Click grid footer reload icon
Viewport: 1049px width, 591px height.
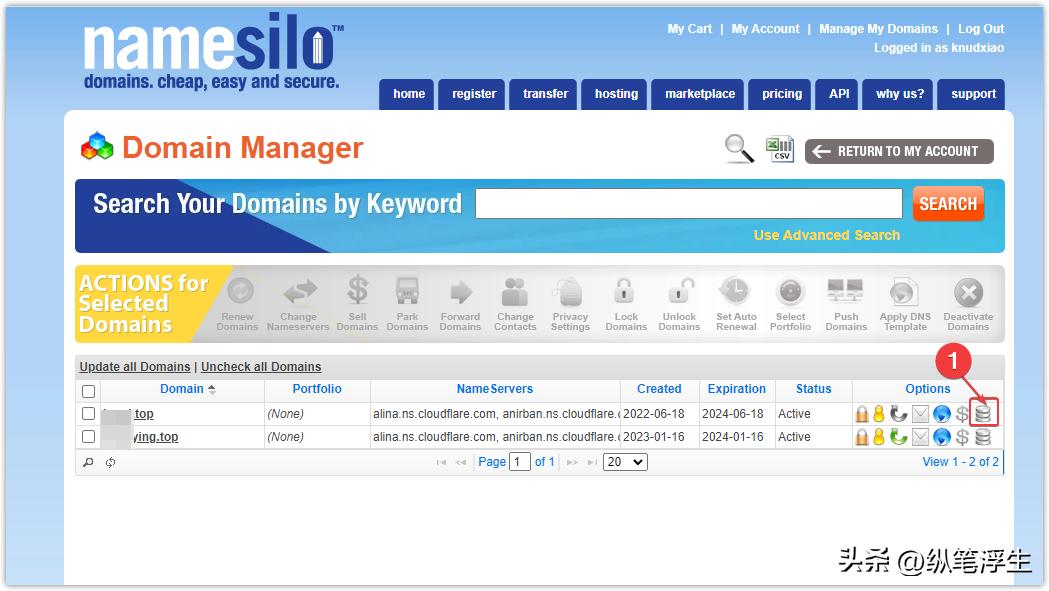tap(110, 462)
